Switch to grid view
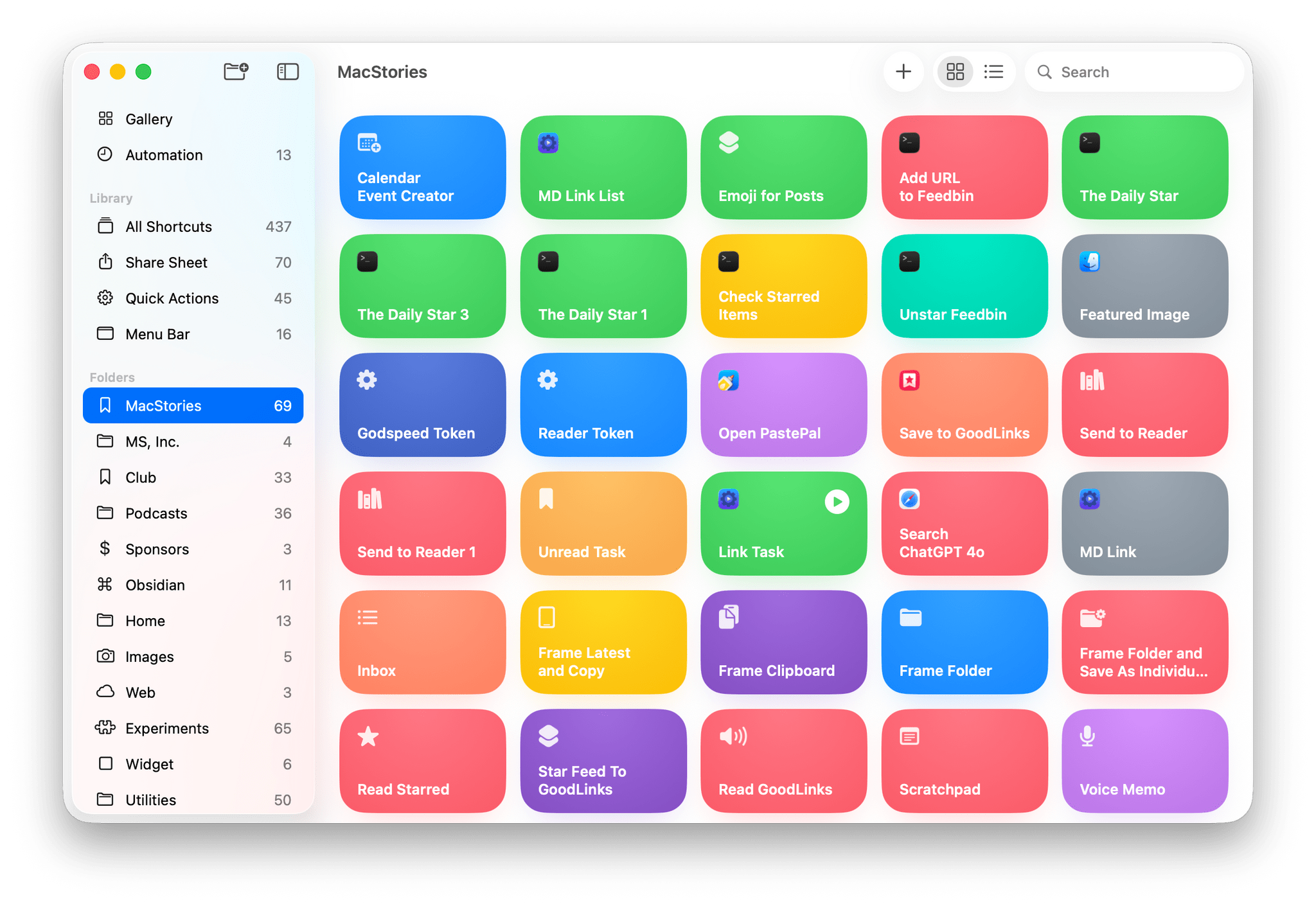 [x=956, y=71]
